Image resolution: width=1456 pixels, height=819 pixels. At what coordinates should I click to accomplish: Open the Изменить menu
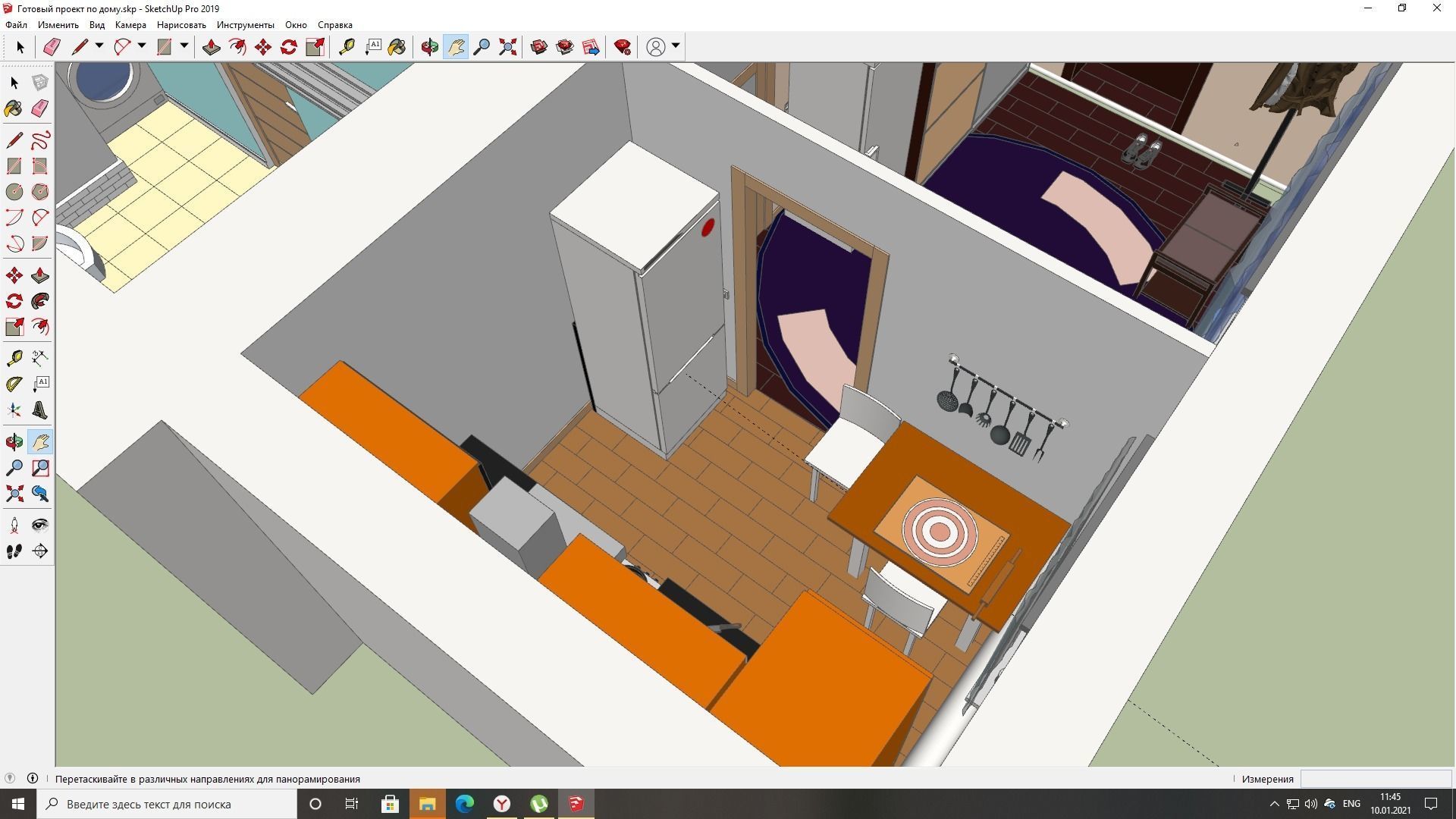coord(58,25)
